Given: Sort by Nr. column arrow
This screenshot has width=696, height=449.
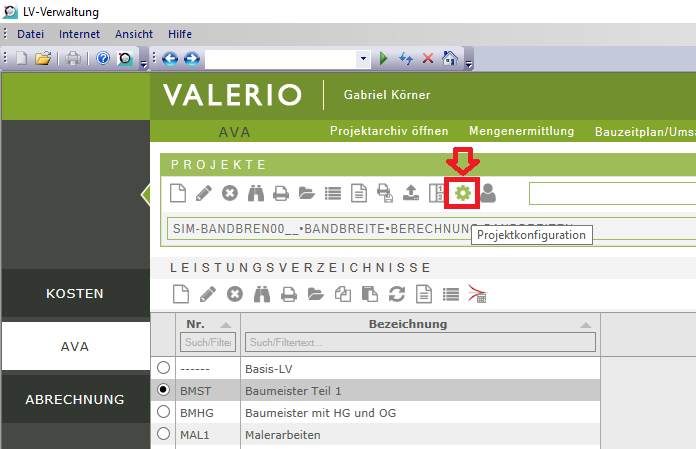Looking at the screenshot, I should coord(225,324).
